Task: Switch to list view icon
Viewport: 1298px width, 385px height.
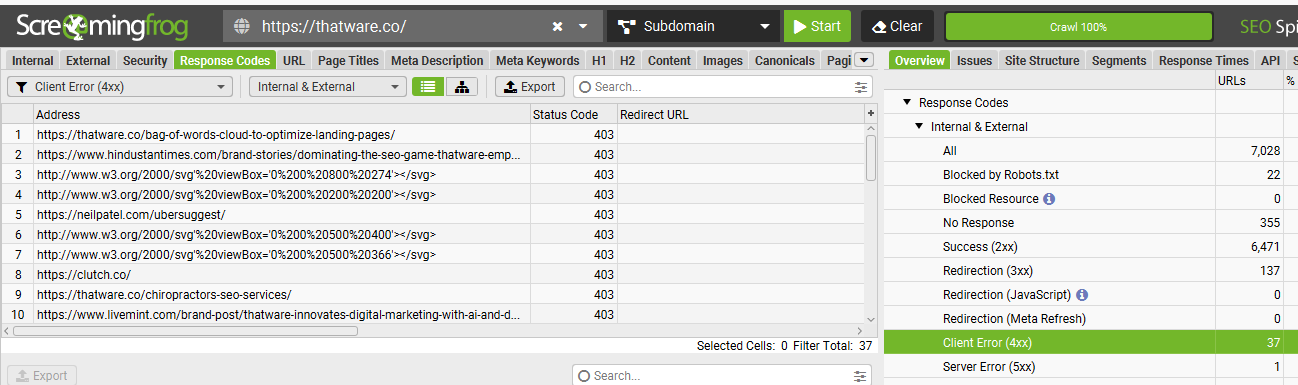Action: [428, 87]
